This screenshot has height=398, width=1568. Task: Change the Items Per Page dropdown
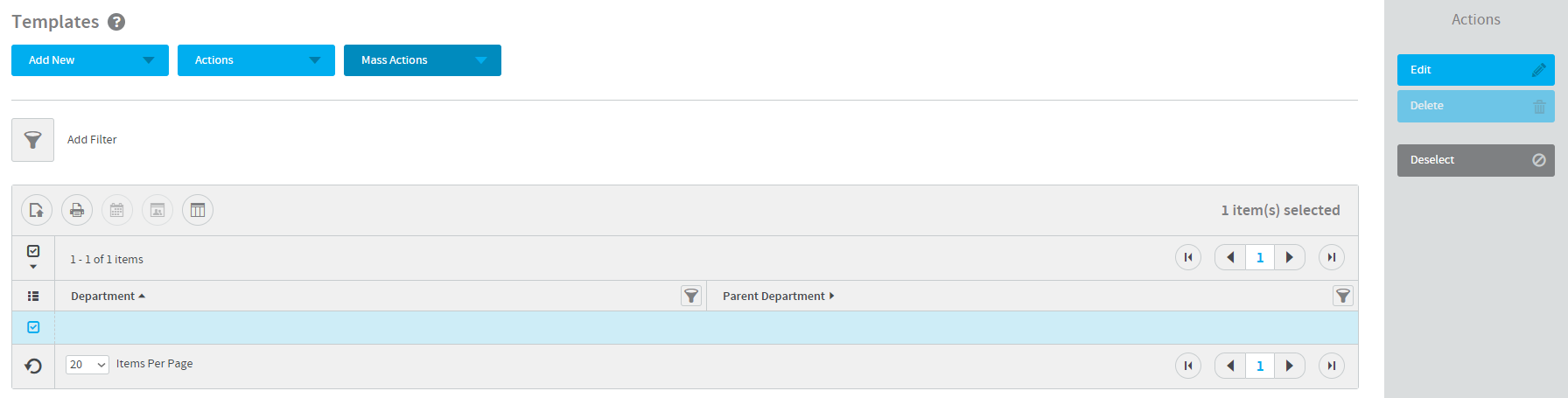87,365
